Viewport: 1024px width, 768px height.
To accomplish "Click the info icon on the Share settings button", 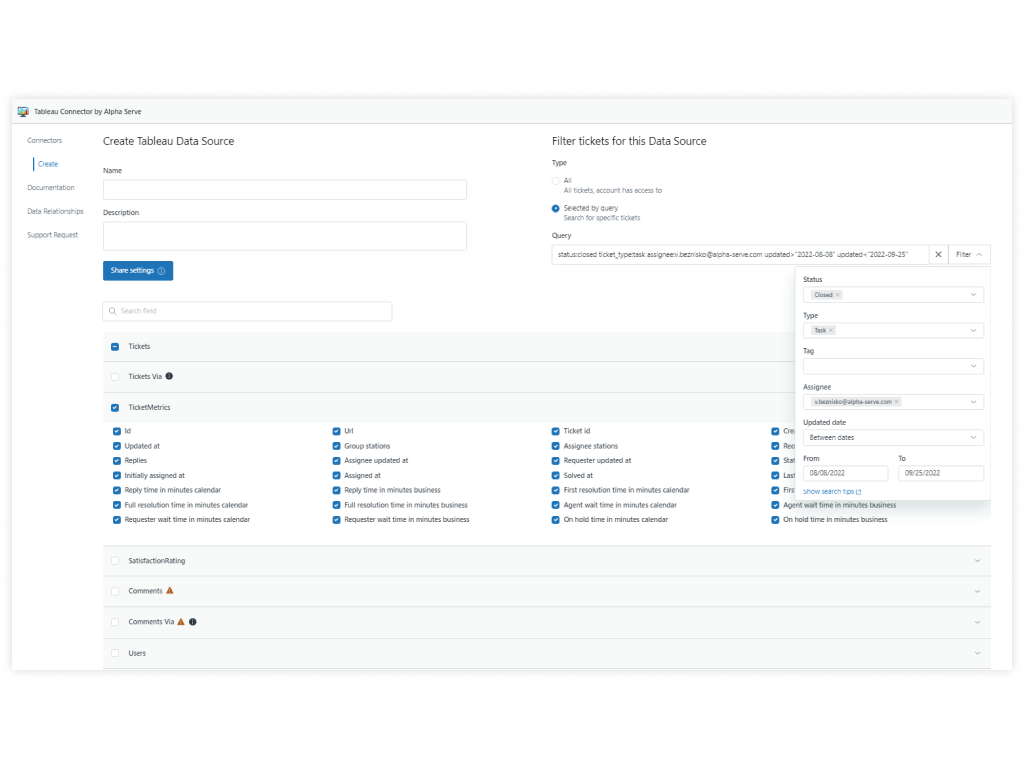I will (x=163, y=270).
